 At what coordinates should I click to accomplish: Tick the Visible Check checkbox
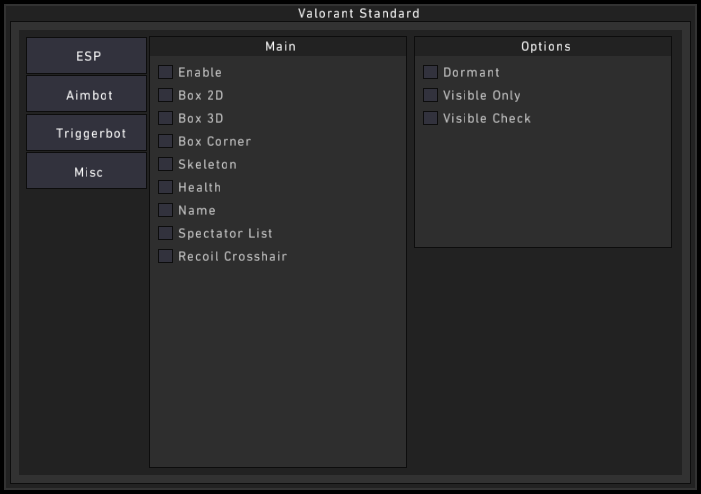[x=431, y=118]
